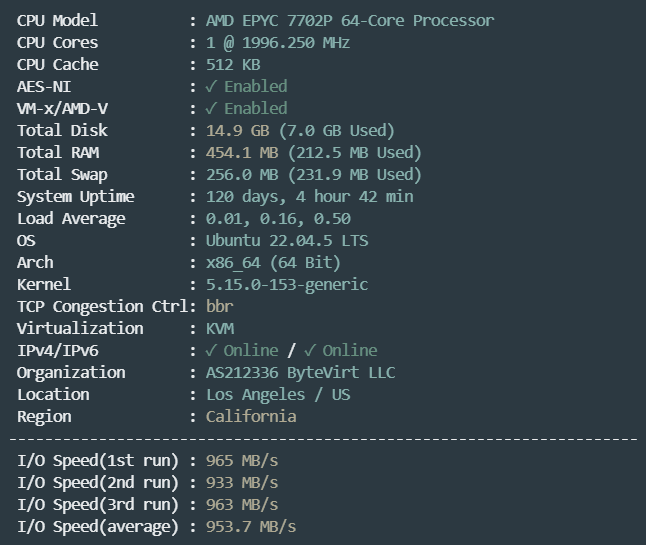Viewport: 646px width, 545px height.
Task: Click the IPv6 Online checkmark
Action: click(310, 351)
